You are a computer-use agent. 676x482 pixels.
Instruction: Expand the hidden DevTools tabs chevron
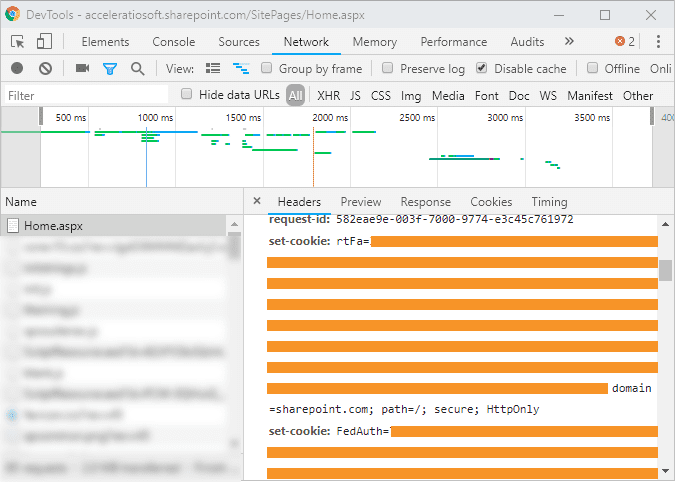point(569,41)
